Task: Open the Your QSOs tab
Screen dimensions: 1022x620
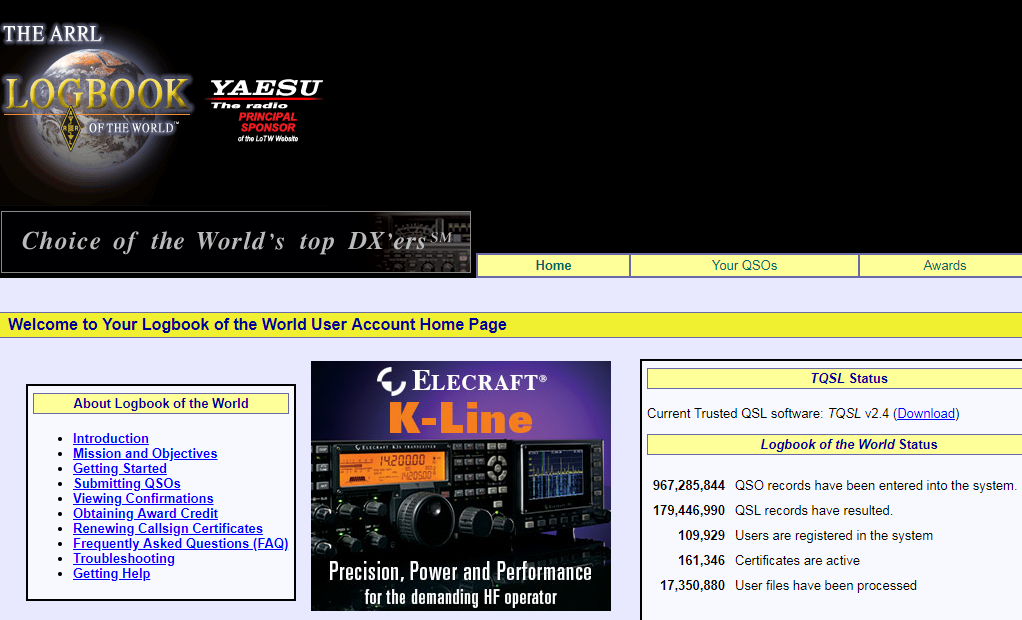Action: (x=744, y=266)
